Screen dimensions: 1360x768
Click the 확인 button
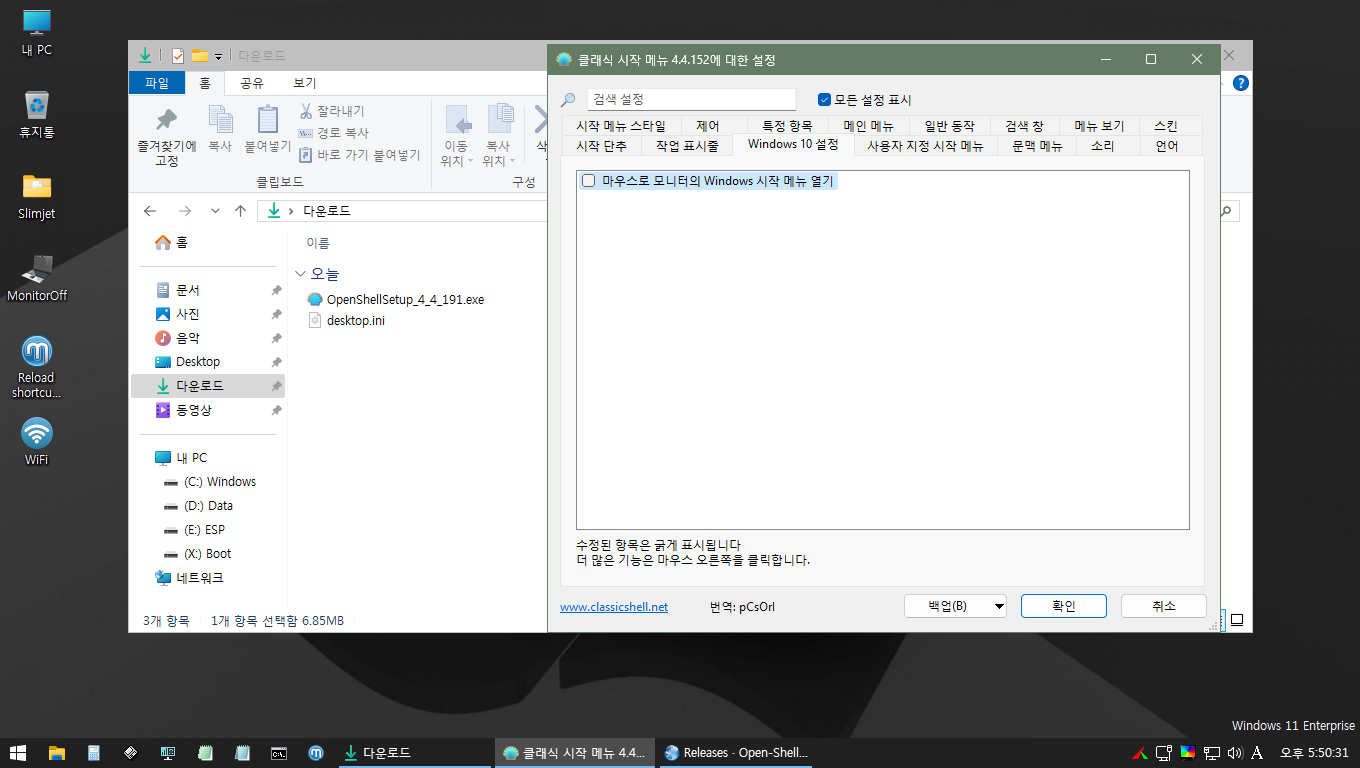pyautogui.click(x=1064, y=606)
